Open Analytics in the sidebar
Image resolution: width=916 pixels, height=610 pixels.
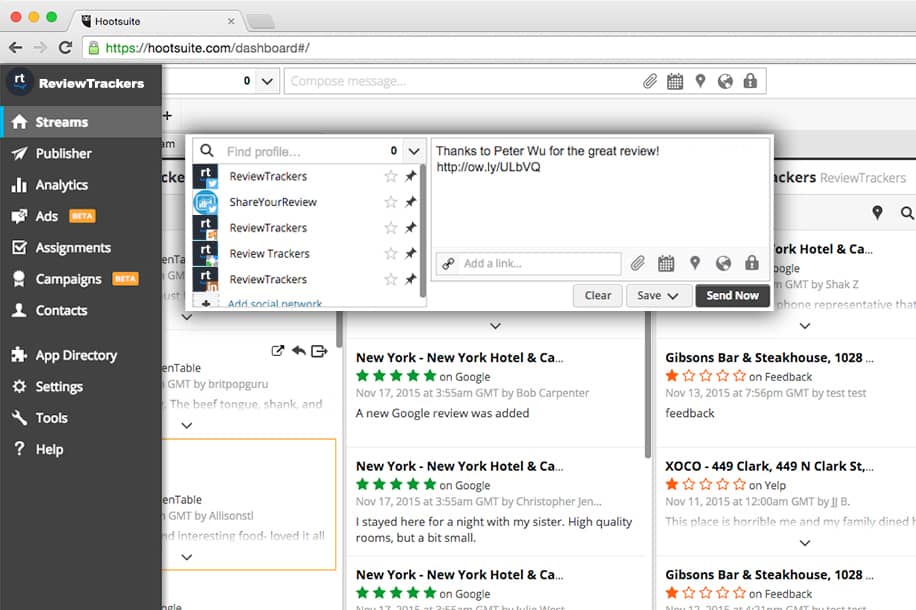pyautogui.click(x=81, y=185)
